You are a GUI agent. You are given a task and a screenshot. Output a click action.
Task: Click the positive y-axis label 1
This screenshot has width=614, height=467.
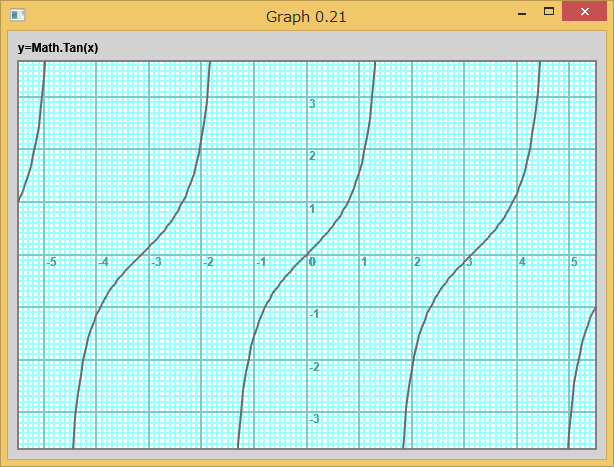click(312, 209)
